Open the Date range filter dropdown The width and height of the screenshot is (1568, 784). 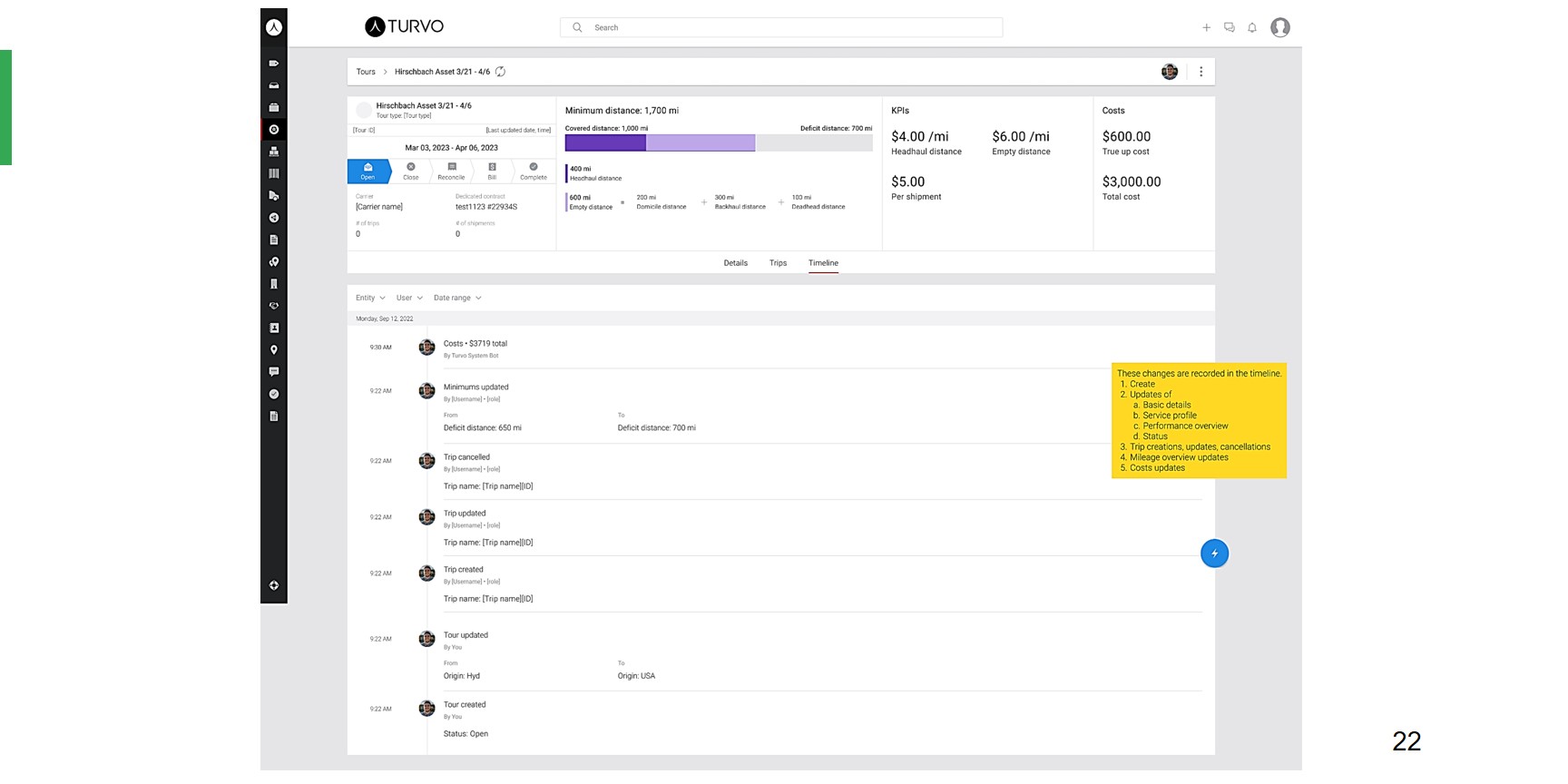tap(457, 298)
